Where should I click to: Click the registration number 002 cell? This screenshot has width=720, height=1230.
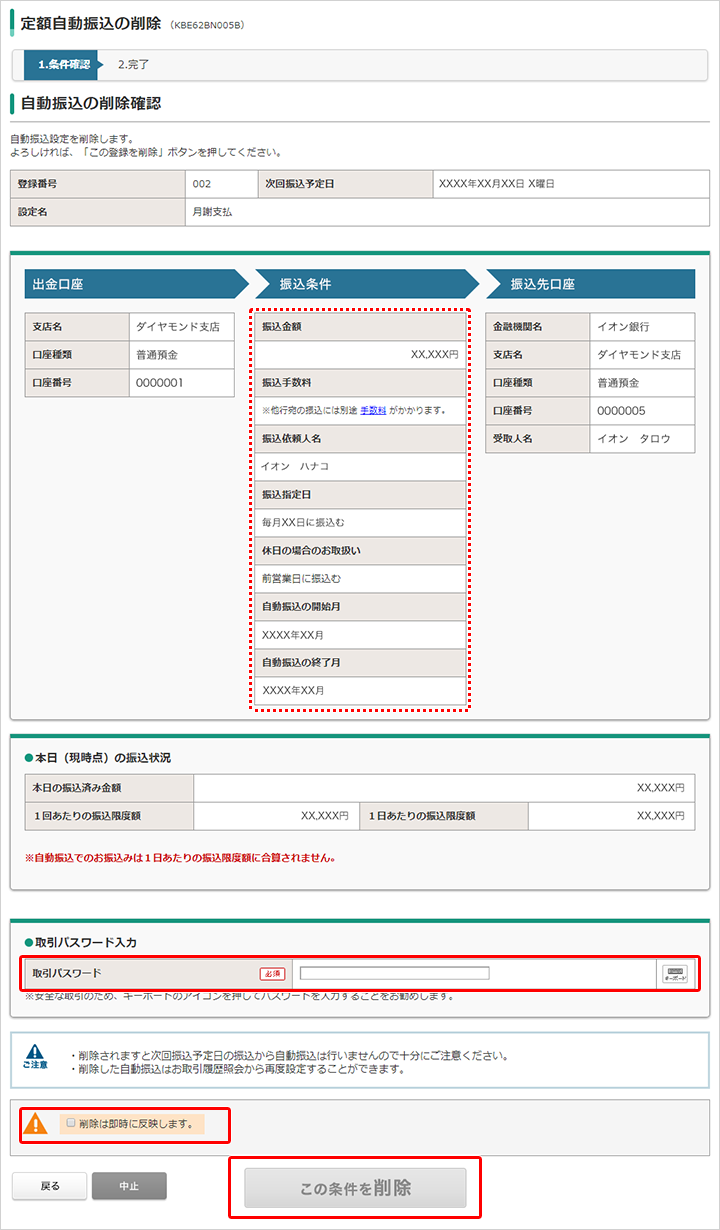coord(220,184)
